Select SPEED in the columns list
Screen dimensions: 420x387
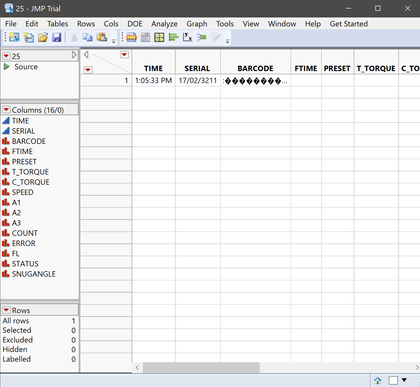23,192
